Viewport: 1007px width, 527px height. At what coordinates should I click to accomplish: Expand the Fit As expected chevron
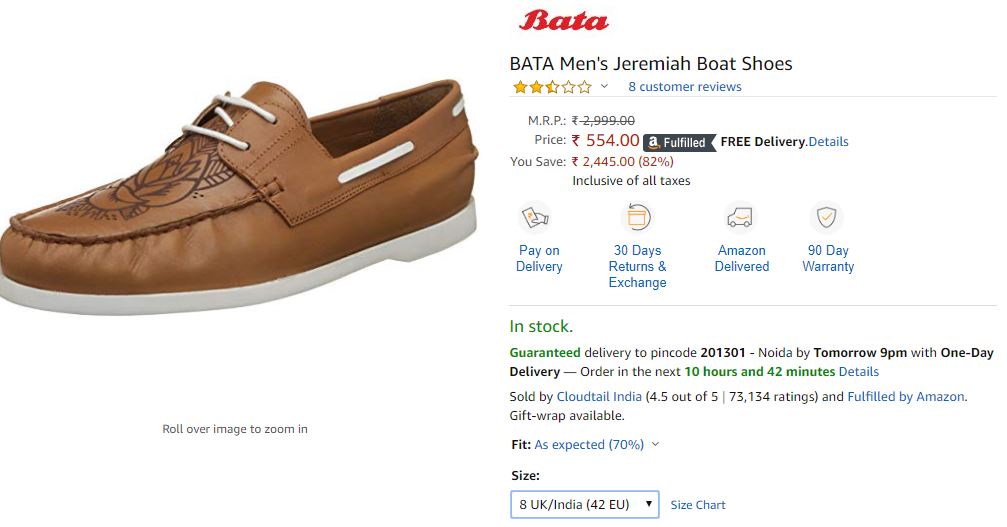click(x=655, y=445)
